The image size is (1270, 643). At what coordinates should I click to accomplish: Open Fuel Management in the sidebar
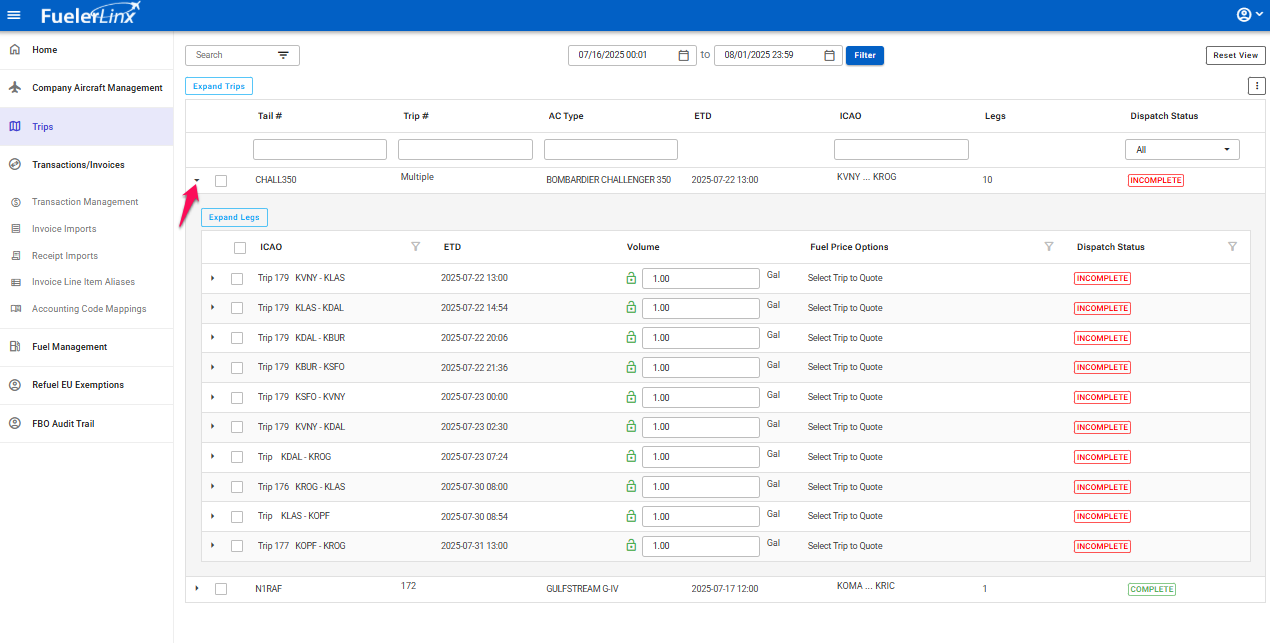tap(69, 347)
